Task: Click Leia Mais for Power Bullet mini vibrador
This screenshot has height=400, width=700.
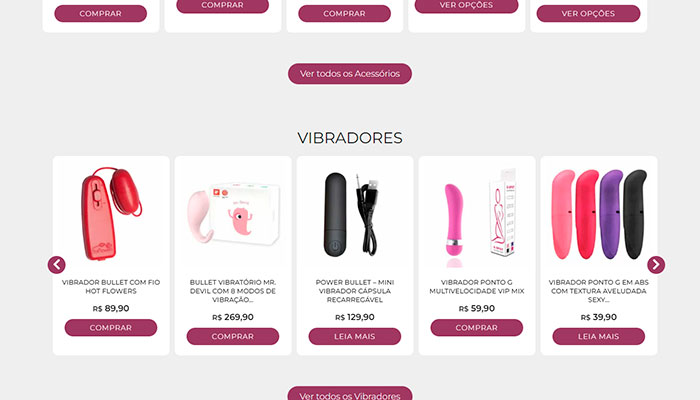Action: tap(354, 336)
